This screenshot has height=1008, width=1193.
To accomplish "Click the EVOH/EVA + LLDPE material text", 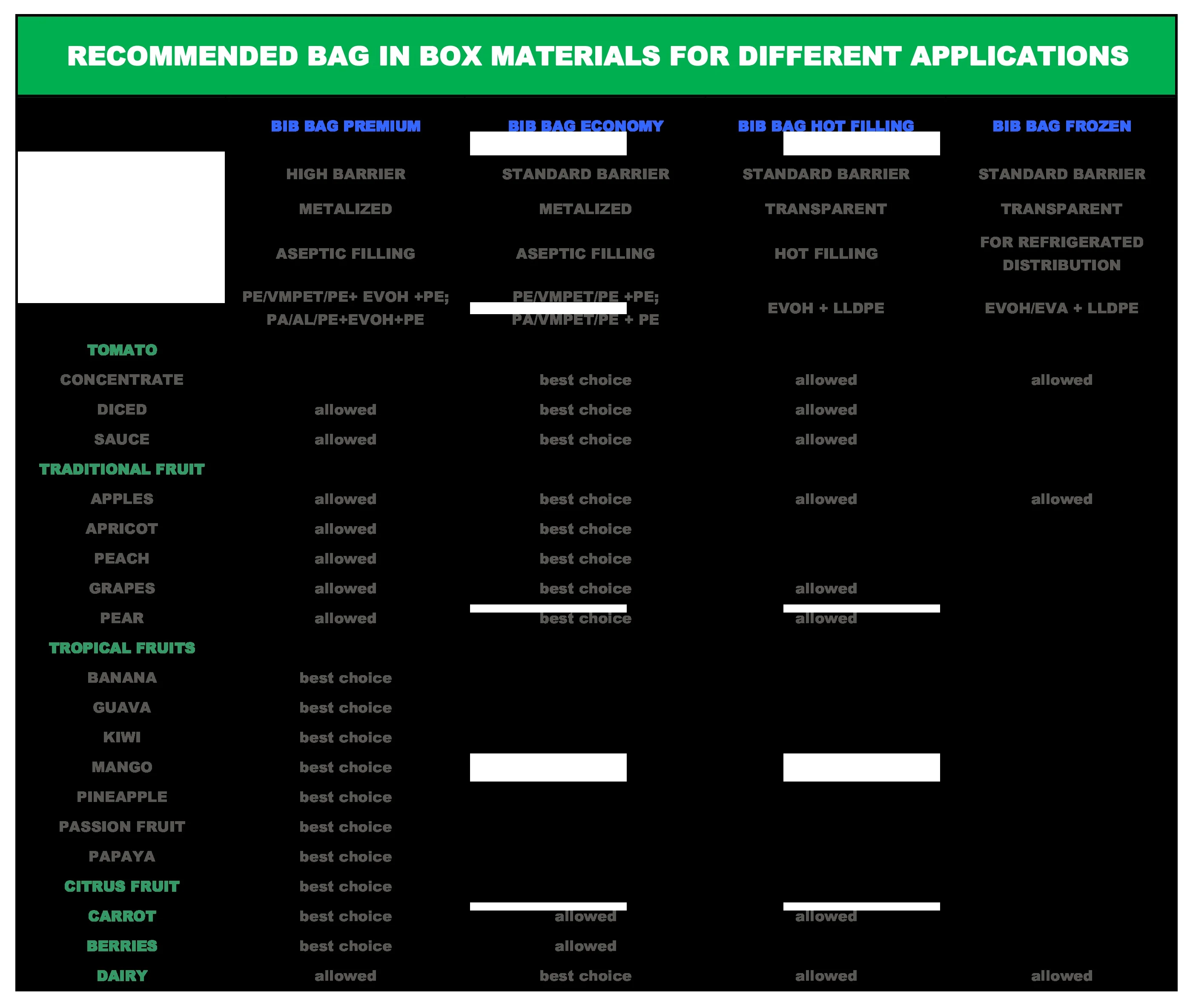I will (x=1061, y=308).
